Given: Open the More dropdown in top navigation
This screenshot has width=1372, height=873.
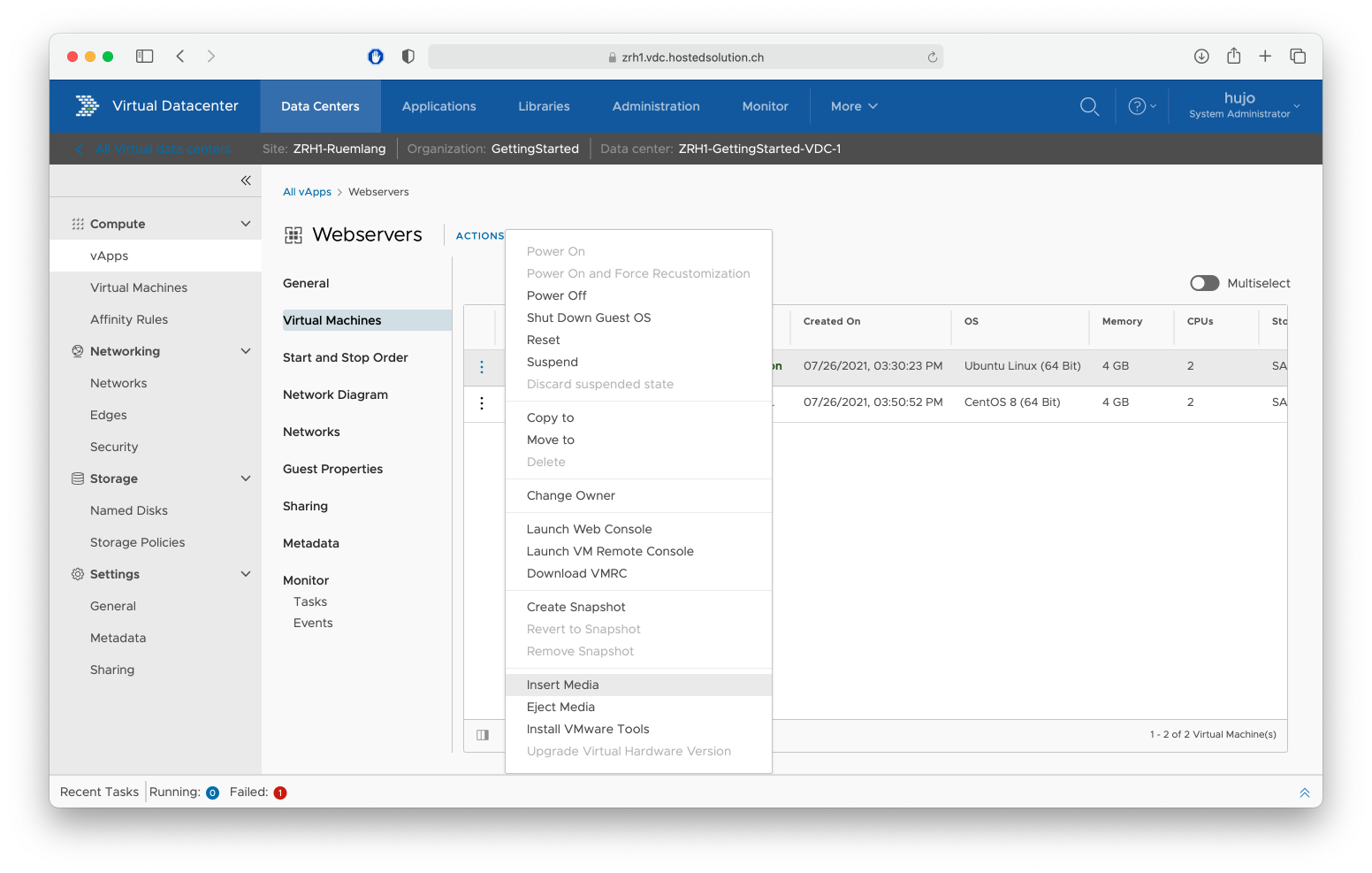Looking at the screenshot, I should (854, 106).
